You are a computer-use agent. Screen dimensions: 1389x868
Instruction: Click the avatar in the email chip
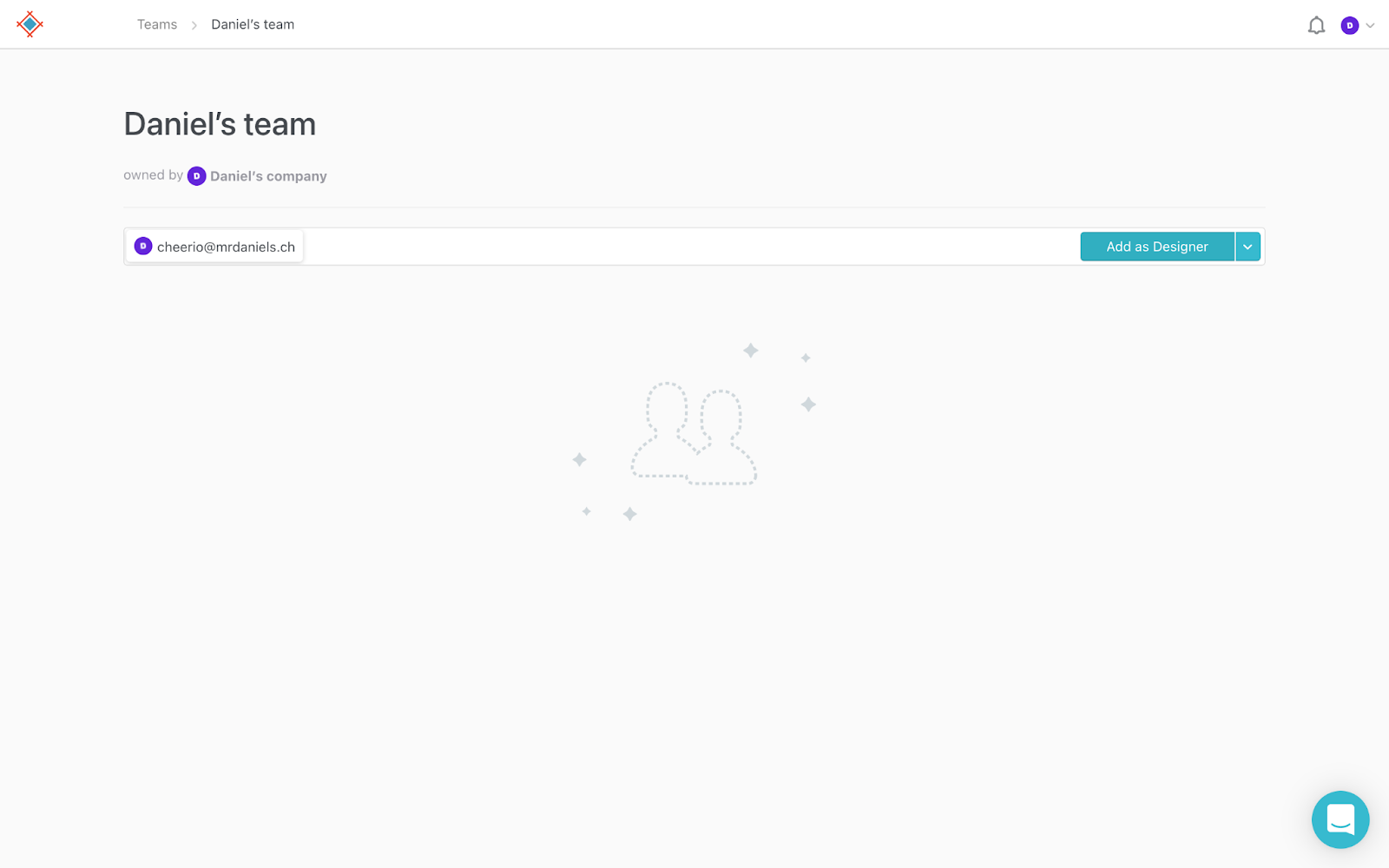(x=143, y=247)
